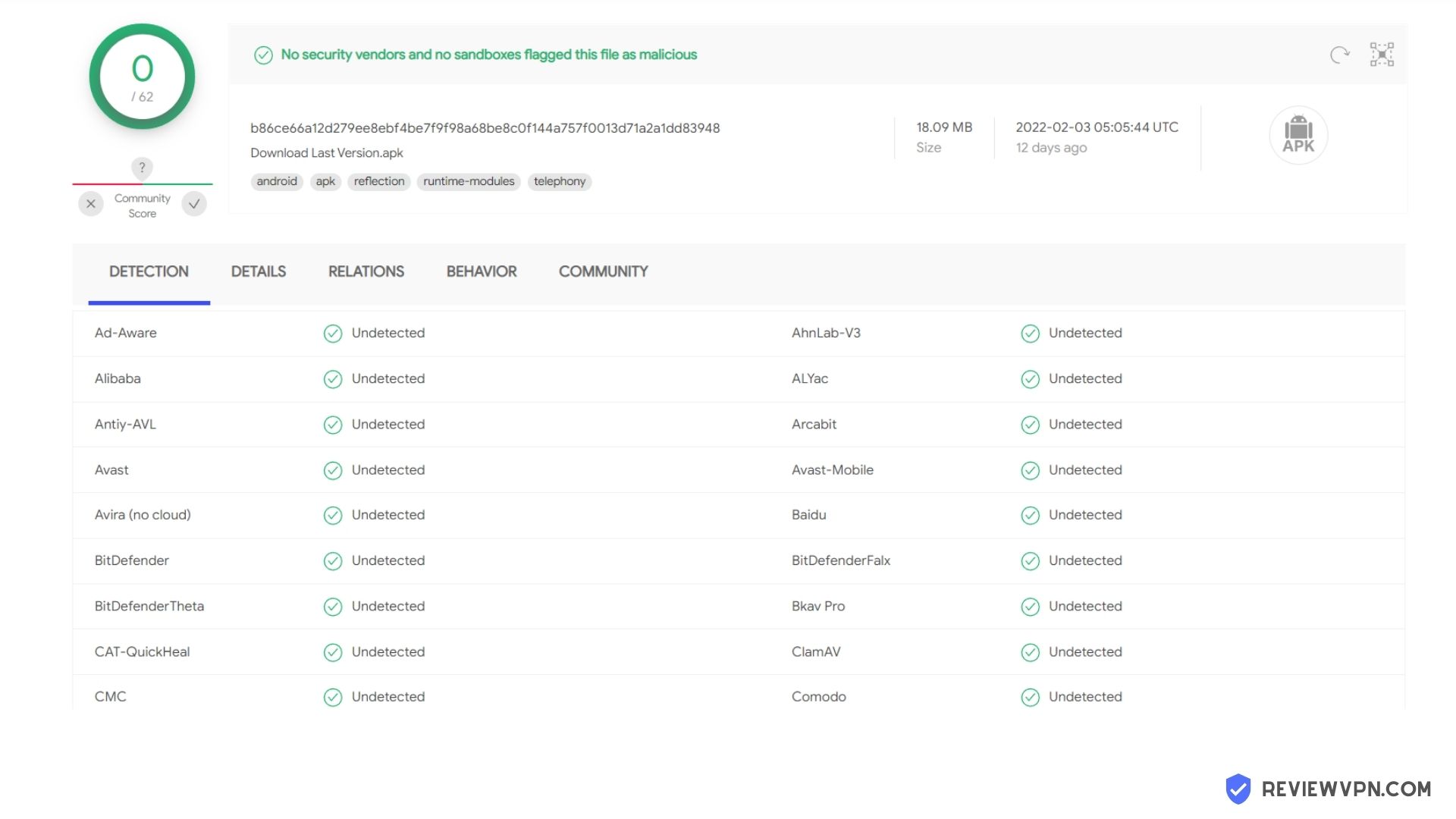The height and width of the screenshot is (819, 1456).
Task: Click Alibaba undetected check icon
Action: click(333, 379)
